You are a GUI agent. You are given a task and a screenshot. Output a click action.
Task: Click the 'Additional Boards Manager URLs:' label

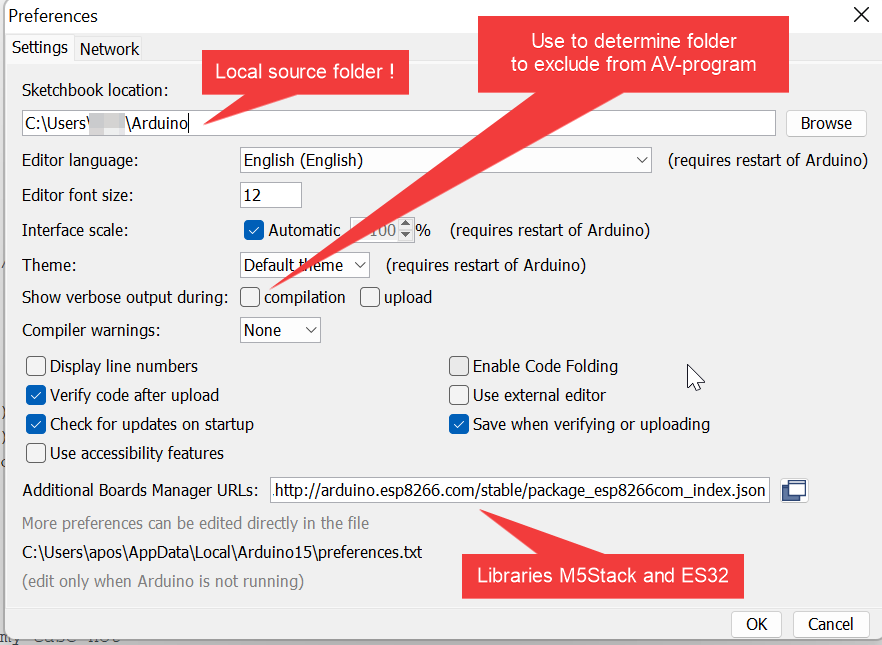point(140,490)
